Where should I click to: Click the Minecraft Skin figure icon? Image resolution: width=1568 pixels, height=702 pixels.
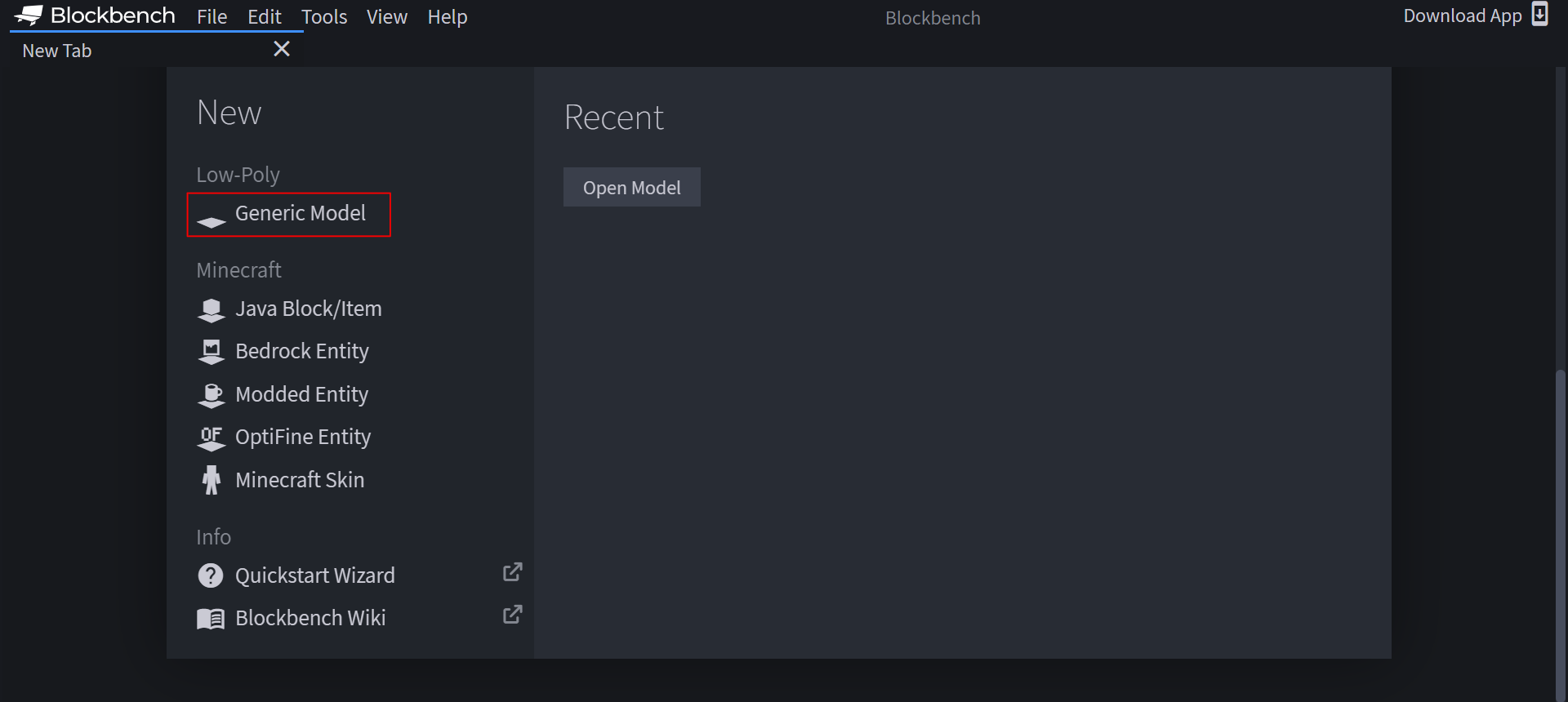coord(212,480)
